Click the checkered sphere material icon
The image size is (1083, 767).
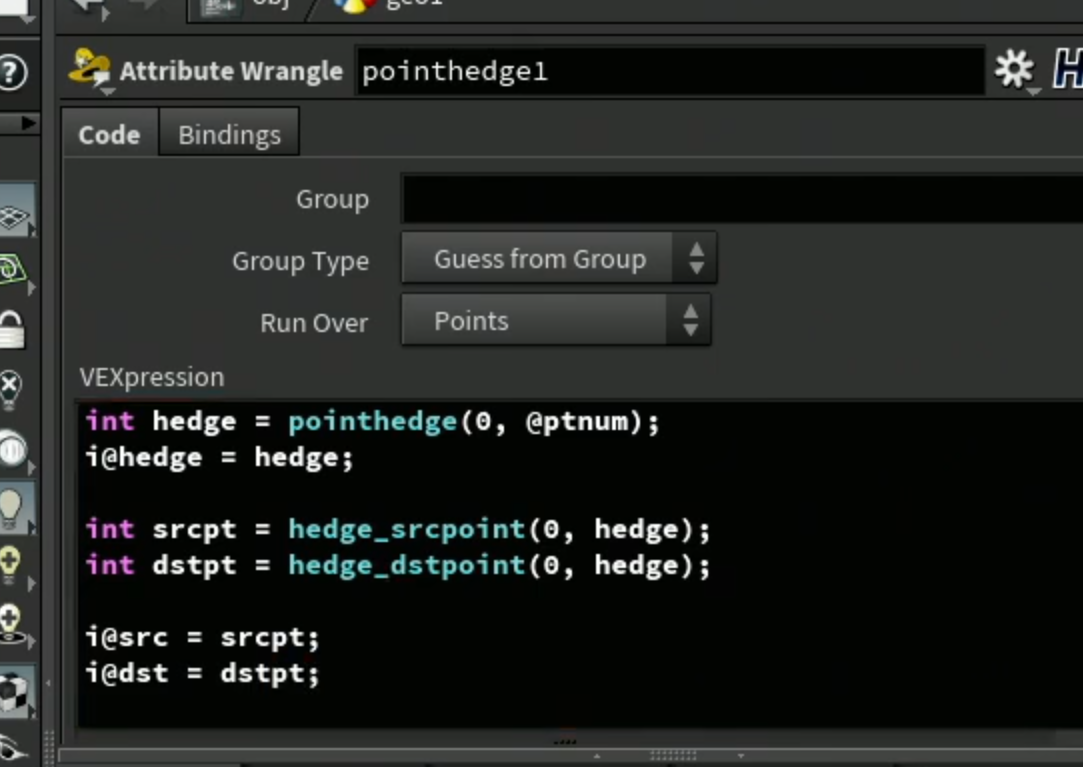coord(15,692)
